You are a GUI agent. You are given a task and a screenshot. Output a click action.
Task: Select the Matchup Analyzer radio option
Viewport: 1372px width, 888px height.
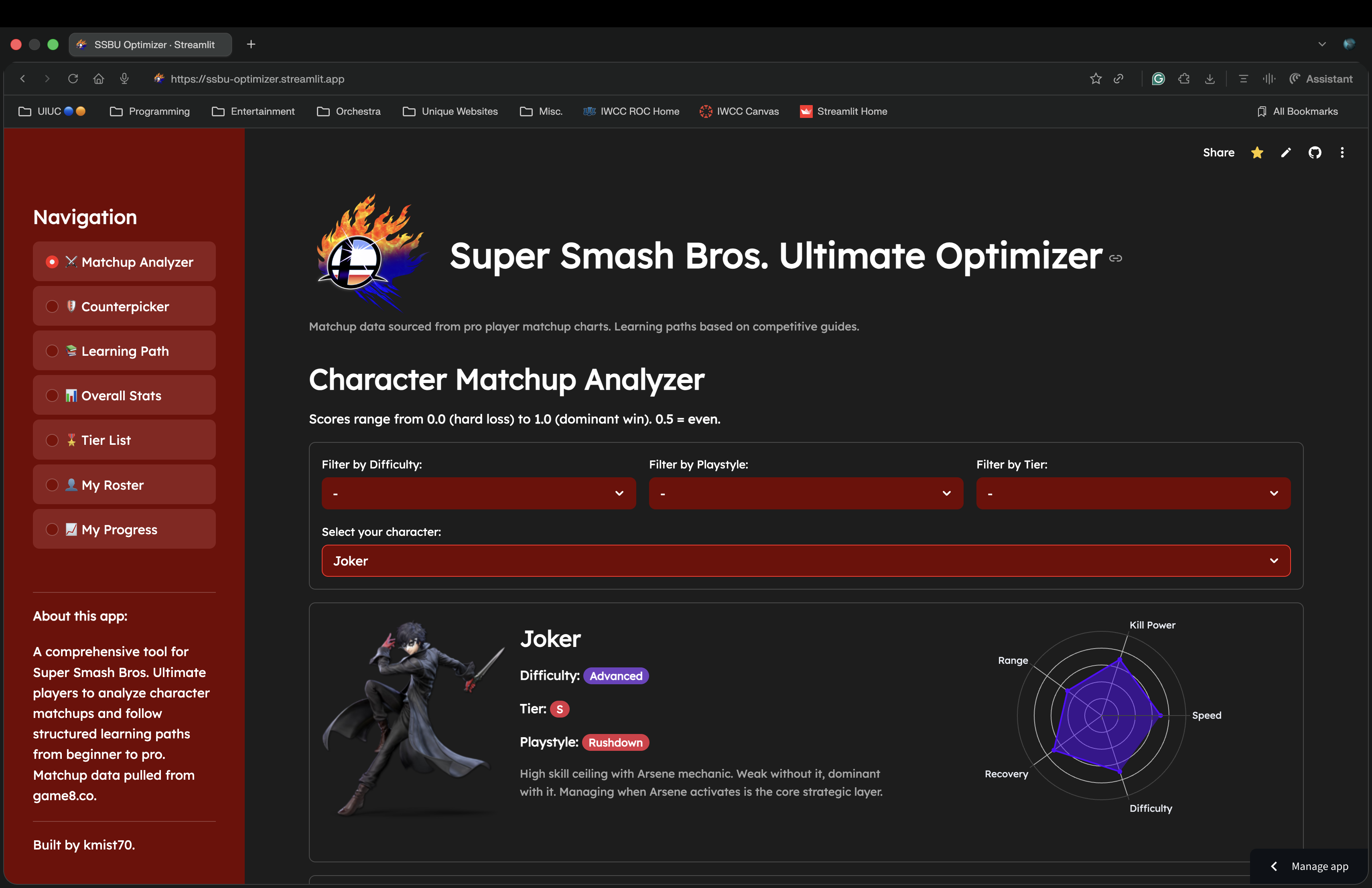[x=124, y=262]
